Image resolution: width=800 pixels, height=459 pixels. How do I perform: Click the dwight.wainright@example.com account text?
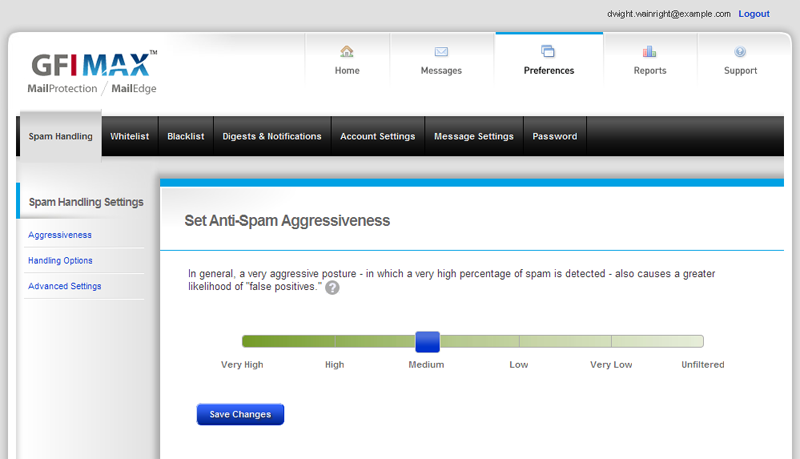tap(669, 14)
